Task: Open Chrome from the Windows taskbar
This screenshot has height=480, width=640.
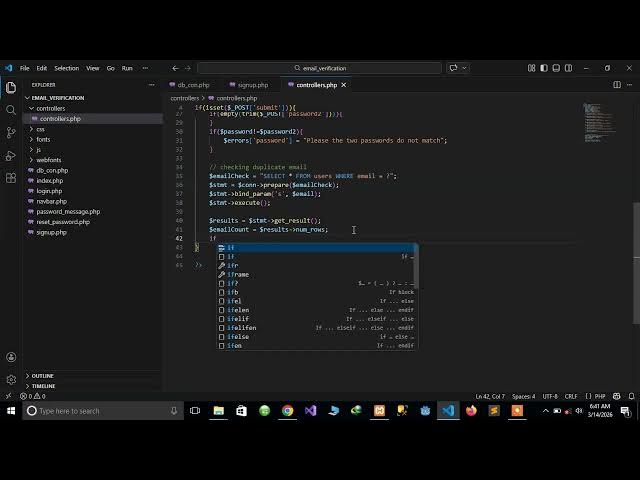Action: click(287, 411)
